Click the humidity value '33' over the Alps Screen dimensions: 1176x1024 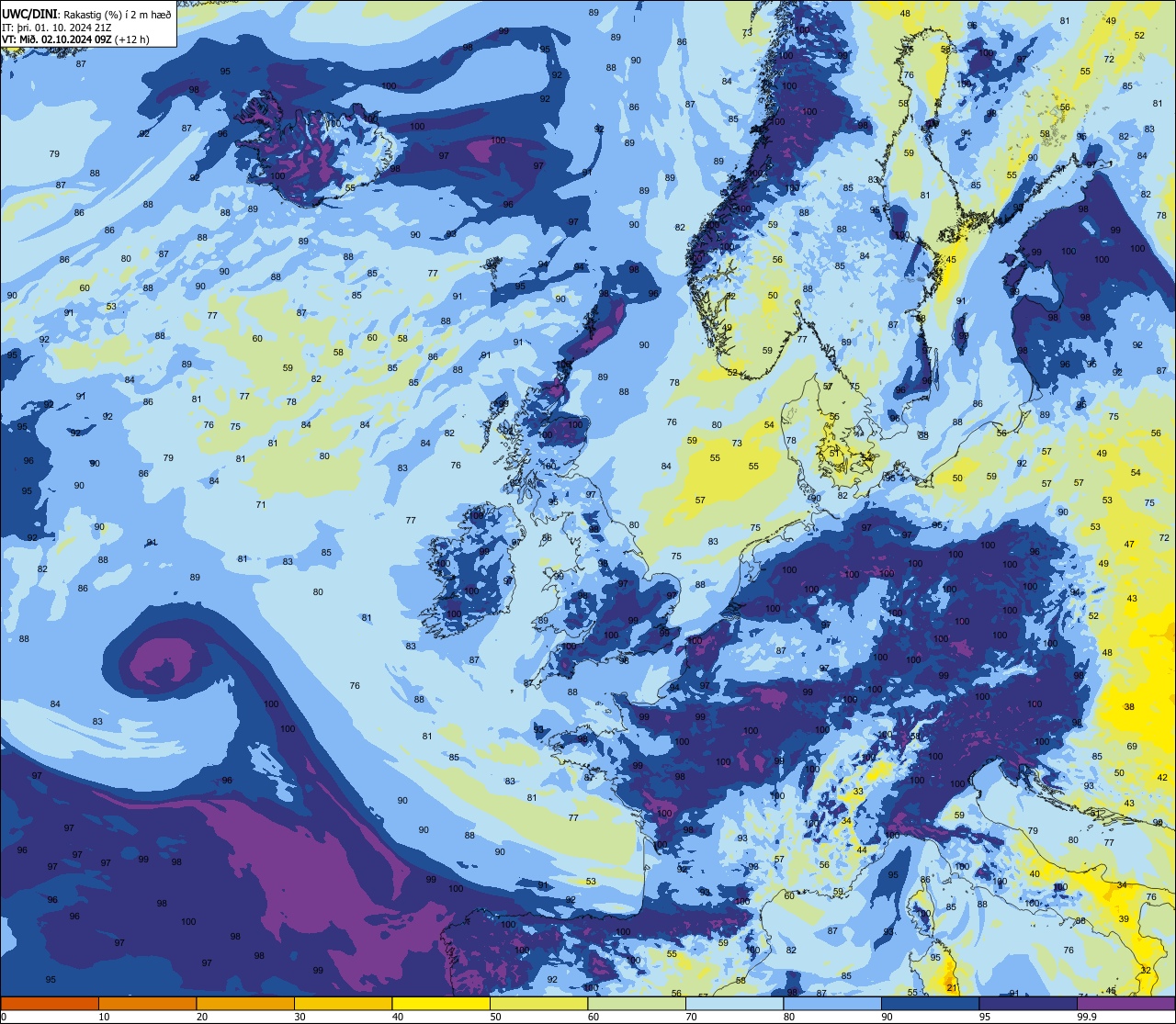(858, 792)
